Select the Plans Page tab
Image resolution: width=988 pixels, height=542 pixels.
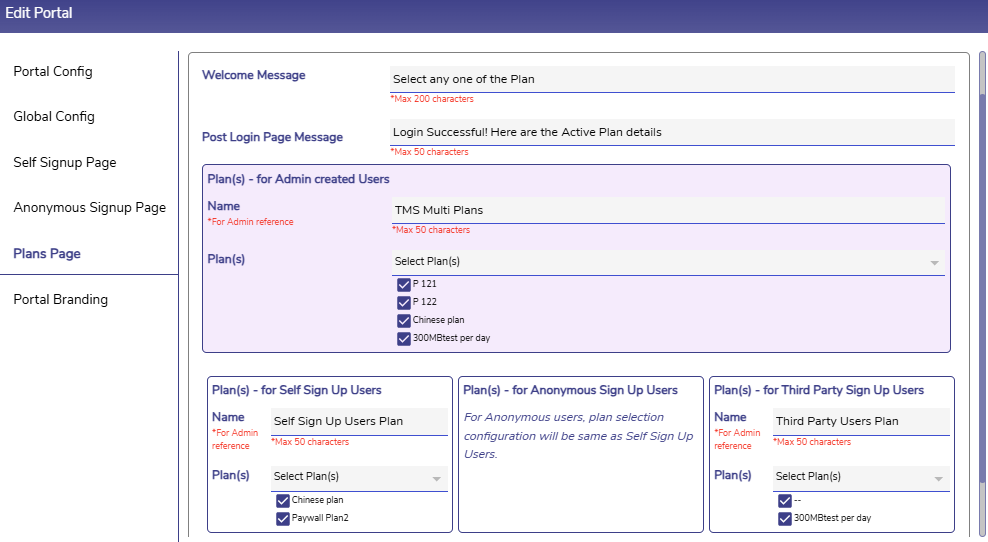point(47,254)
